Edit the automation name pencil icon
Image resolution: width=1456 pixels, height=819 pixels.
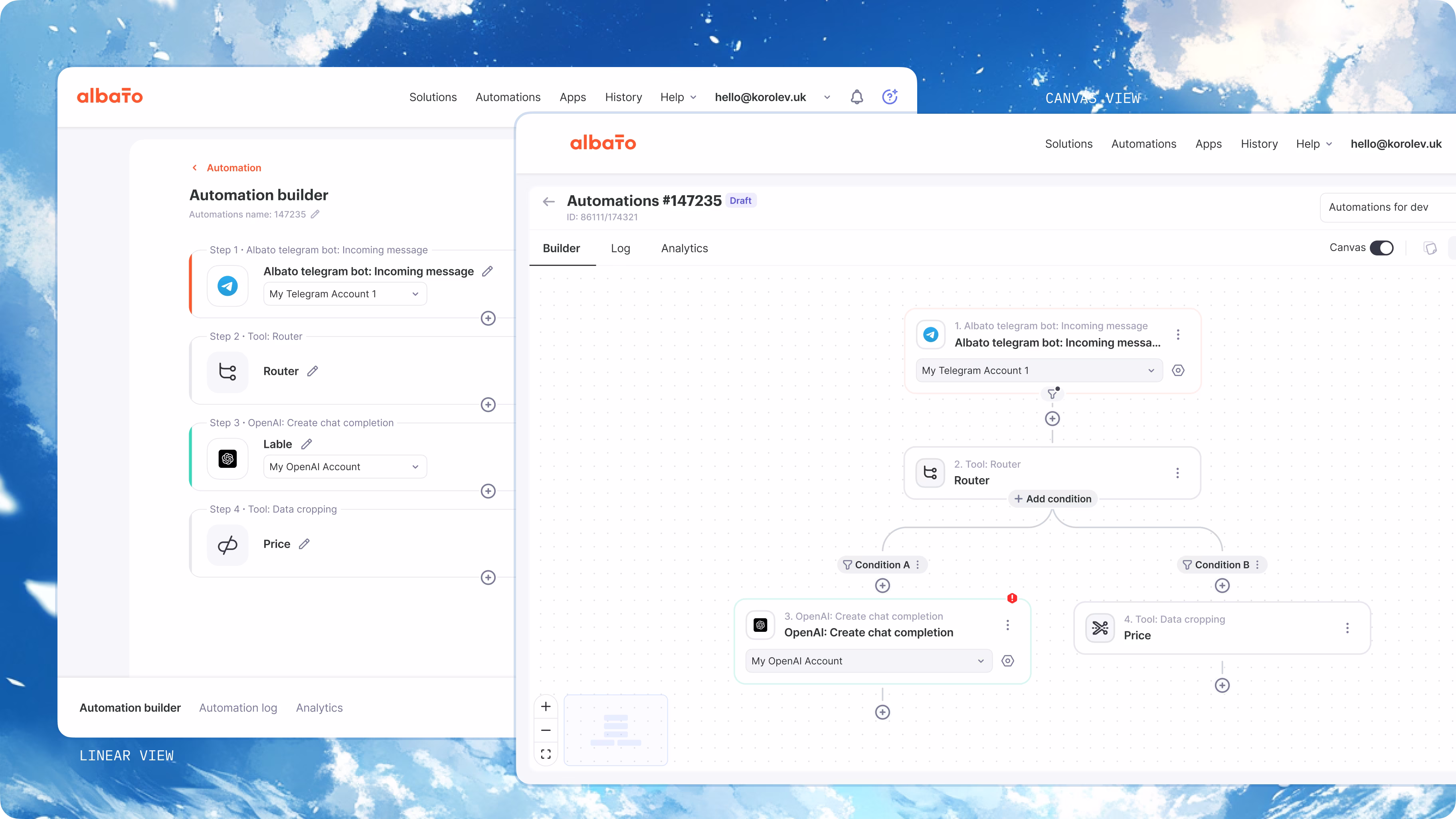315,214
